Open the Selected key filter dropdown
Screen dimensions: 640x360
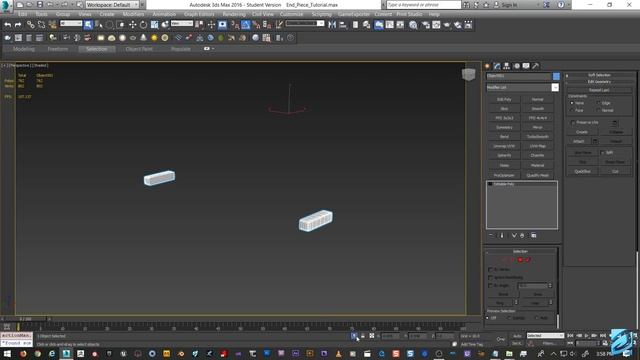click(545, 336)
